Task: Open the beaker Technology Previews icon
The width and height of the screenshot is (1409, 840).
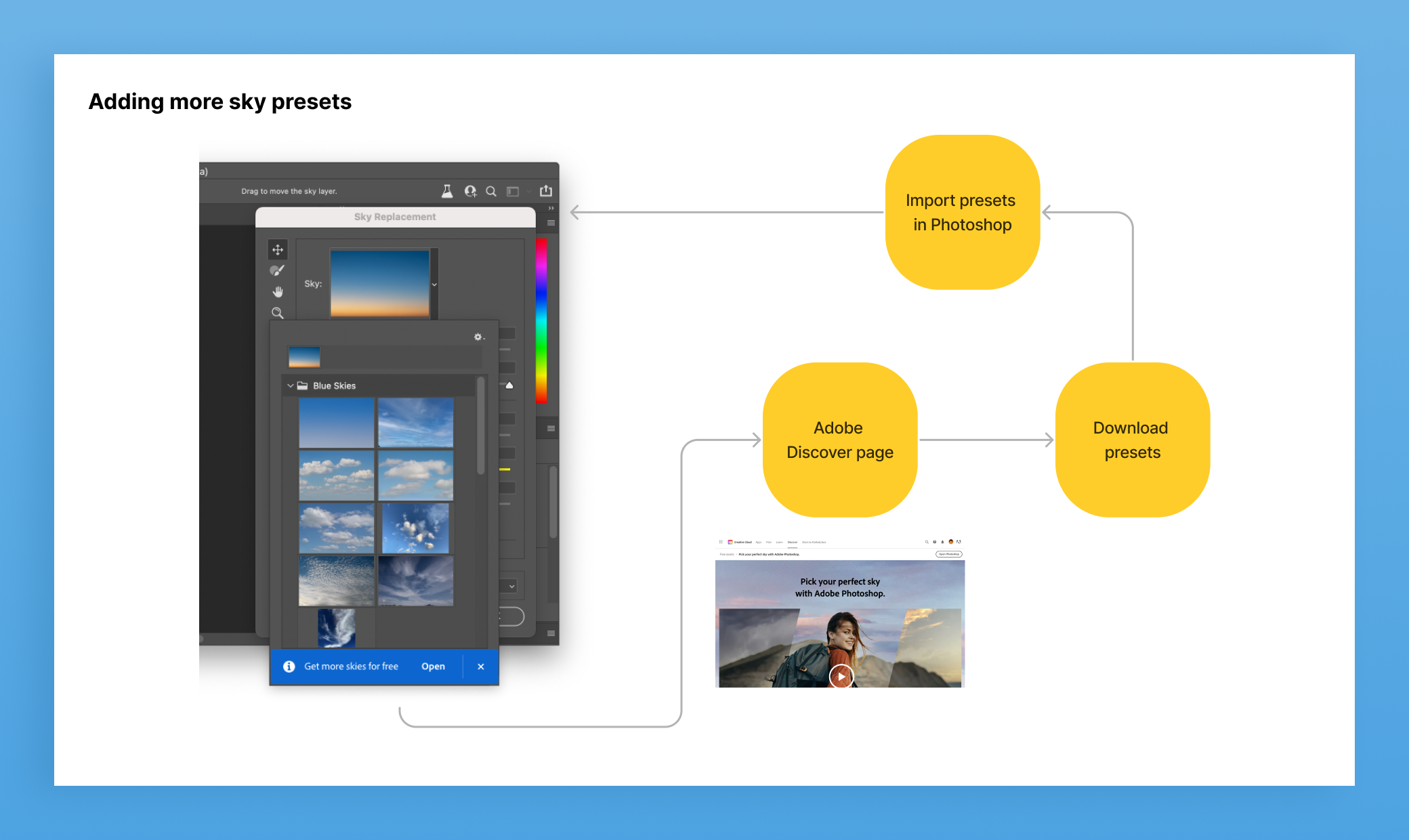Action: pyautogui.click(x=447, y=191)
